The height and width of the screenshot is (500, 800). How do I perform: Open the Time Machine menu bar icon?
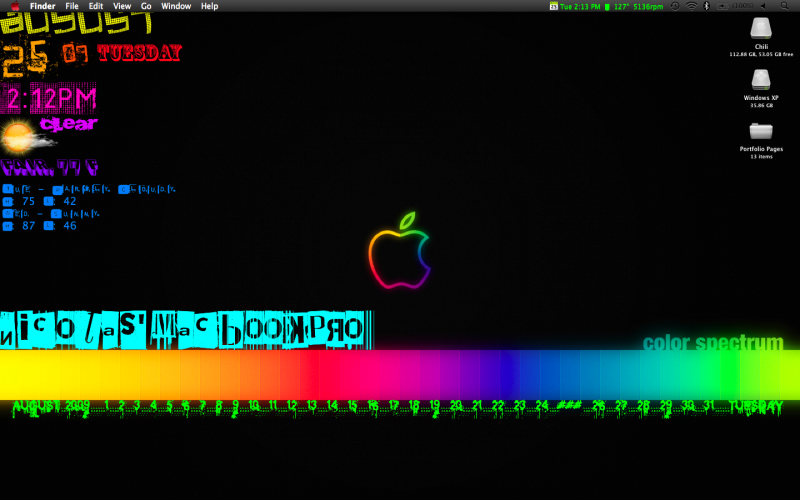click(674, 6)
